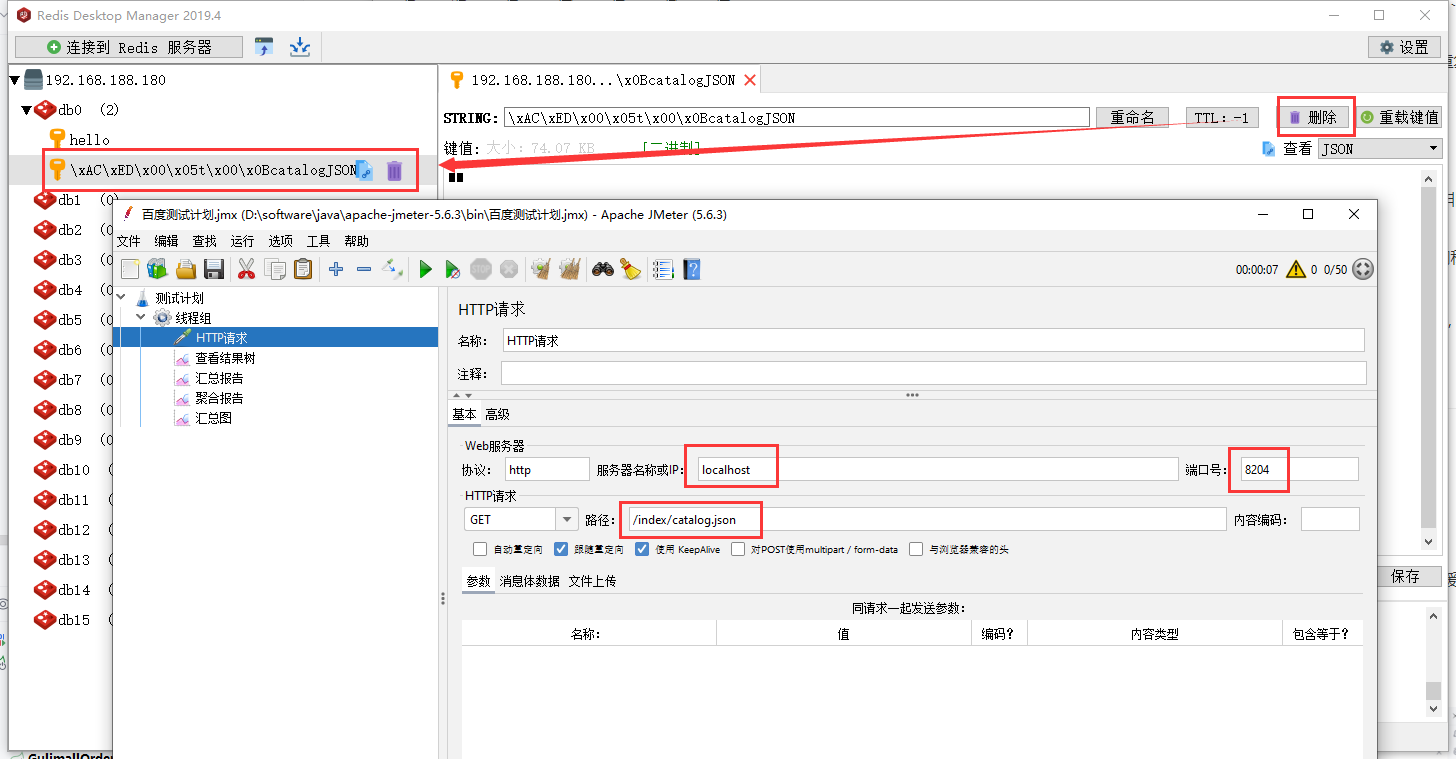Open the JSON view format dropdown in Redis
The height and width of the screenshot is (759, 1456).
point(1380,148)
